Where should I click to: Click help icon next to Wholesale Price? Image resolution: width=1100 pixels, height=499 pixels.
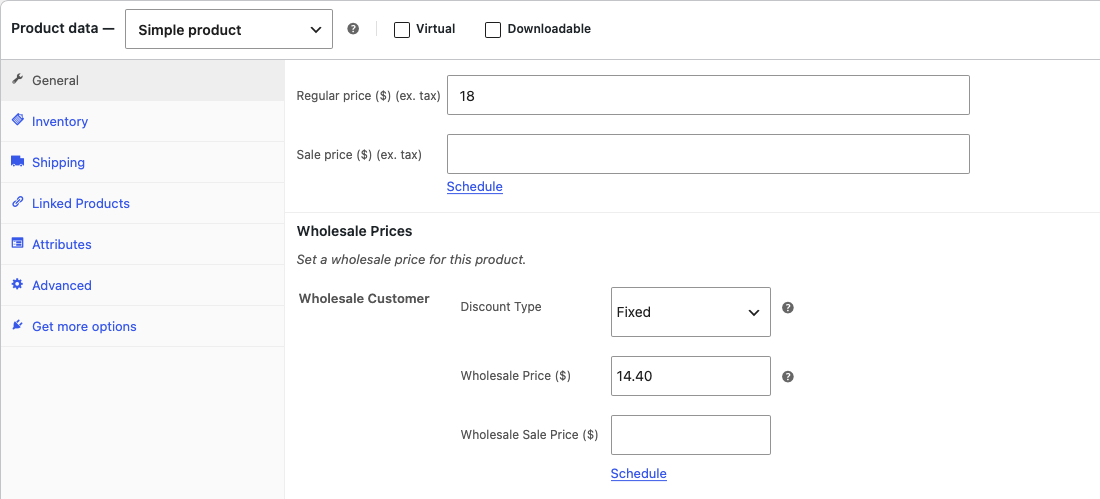[x=788, y=377]
